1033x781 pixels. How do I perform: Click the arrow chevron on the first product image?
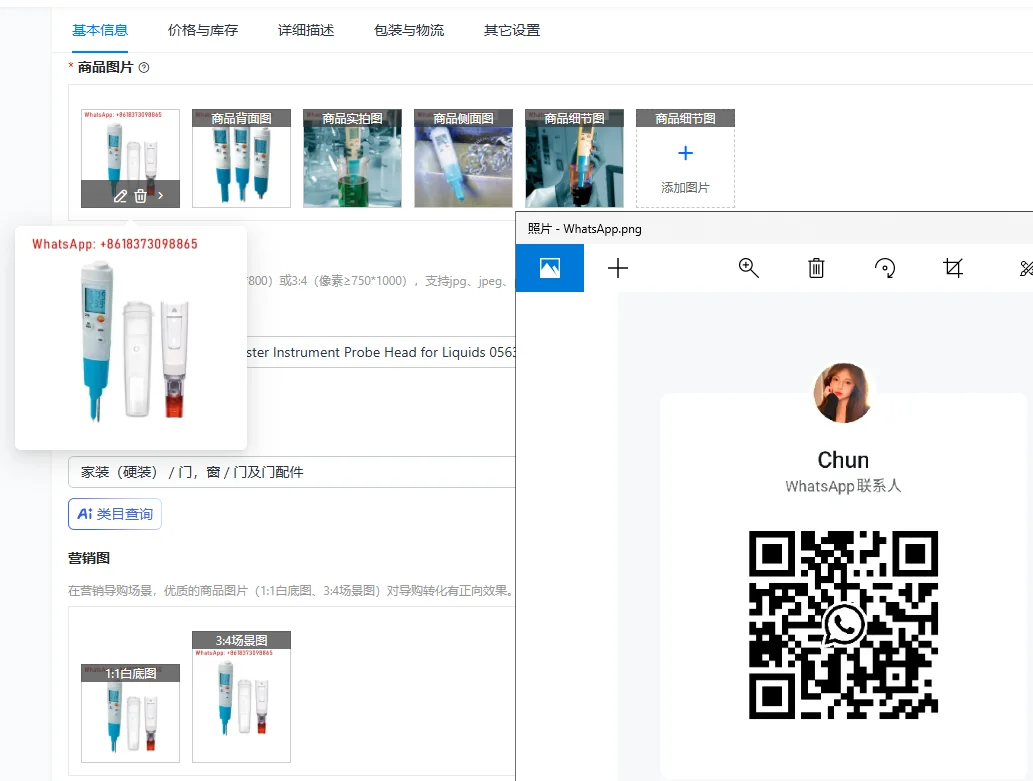(x=161, y=196)
